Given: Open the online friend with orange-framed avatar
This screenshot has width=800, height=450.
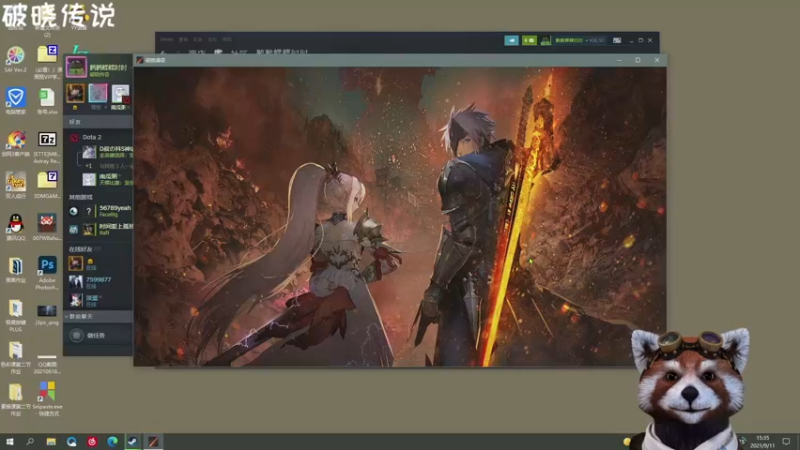Looking at the screenshot, I should click(100, 264).
